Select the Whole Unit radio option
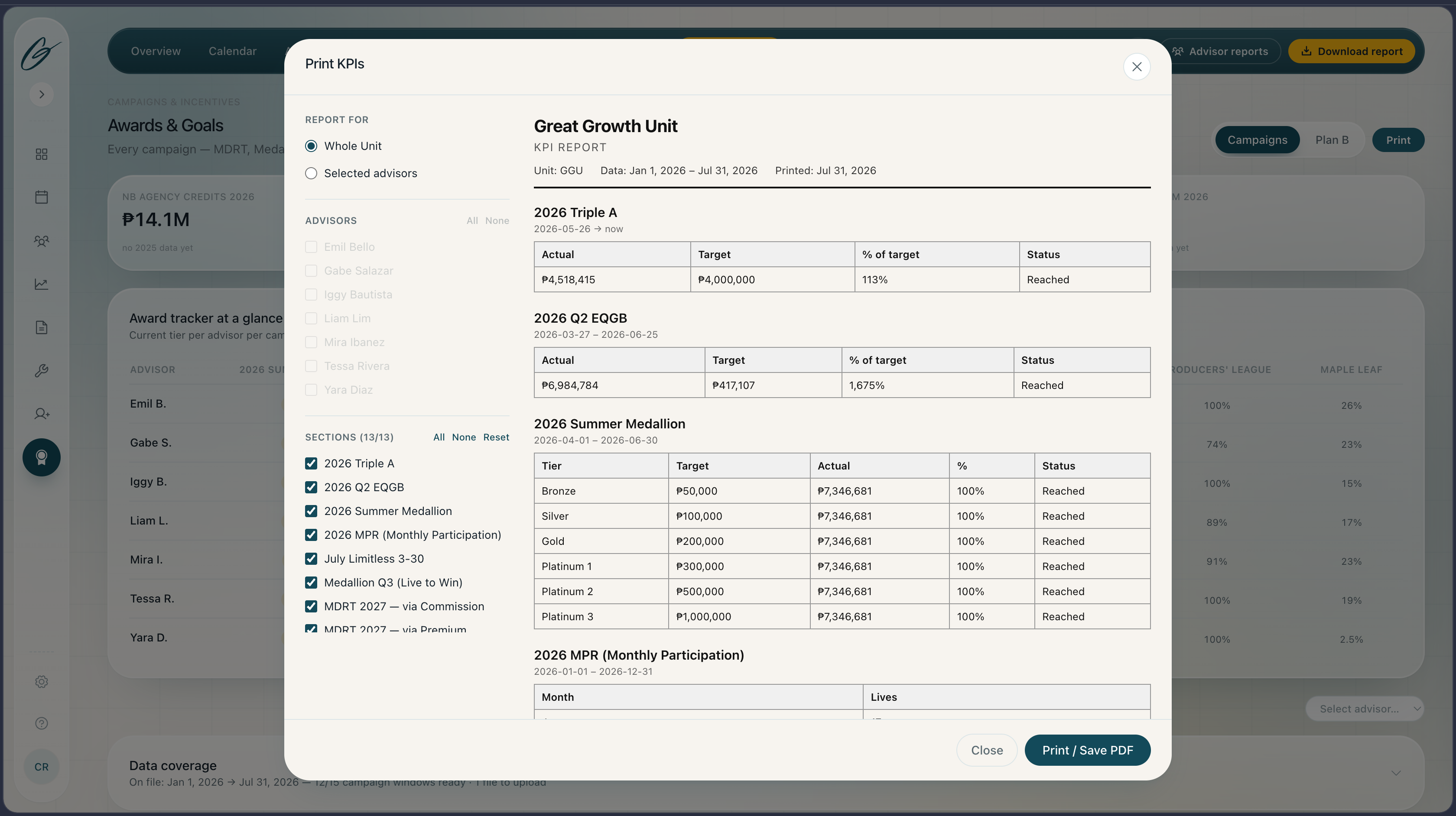 [x=311, y=146]
